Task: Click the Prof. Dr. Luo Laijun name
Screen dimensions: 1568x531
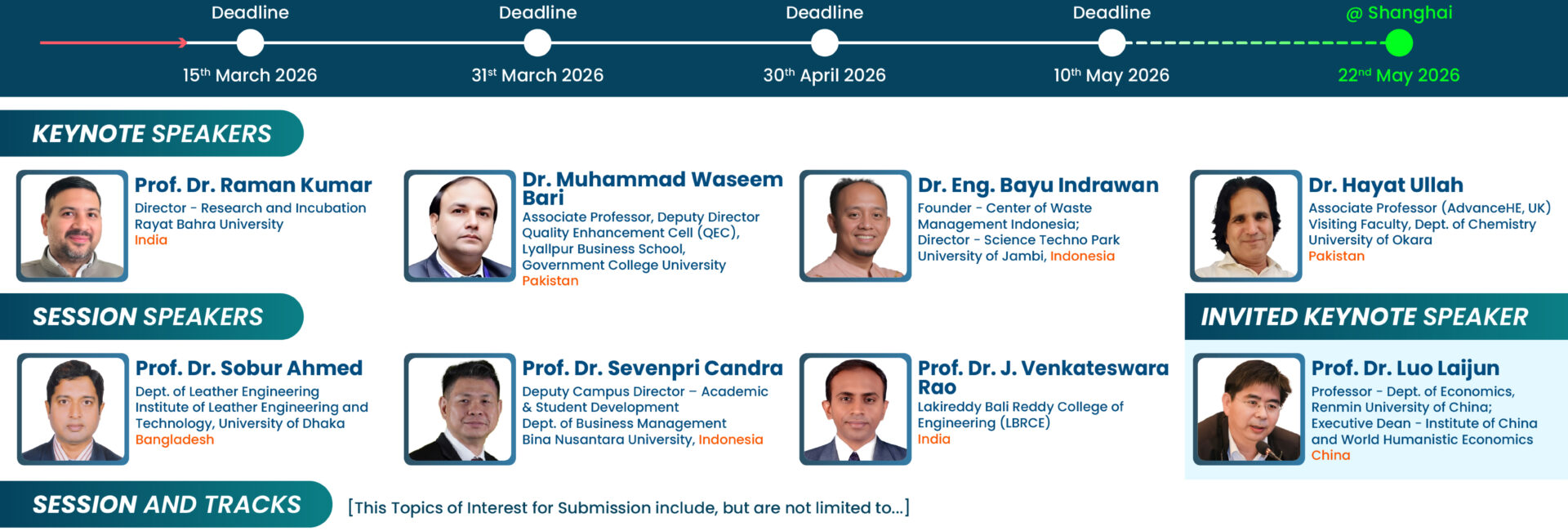Action: click(x=1405, y=368)
